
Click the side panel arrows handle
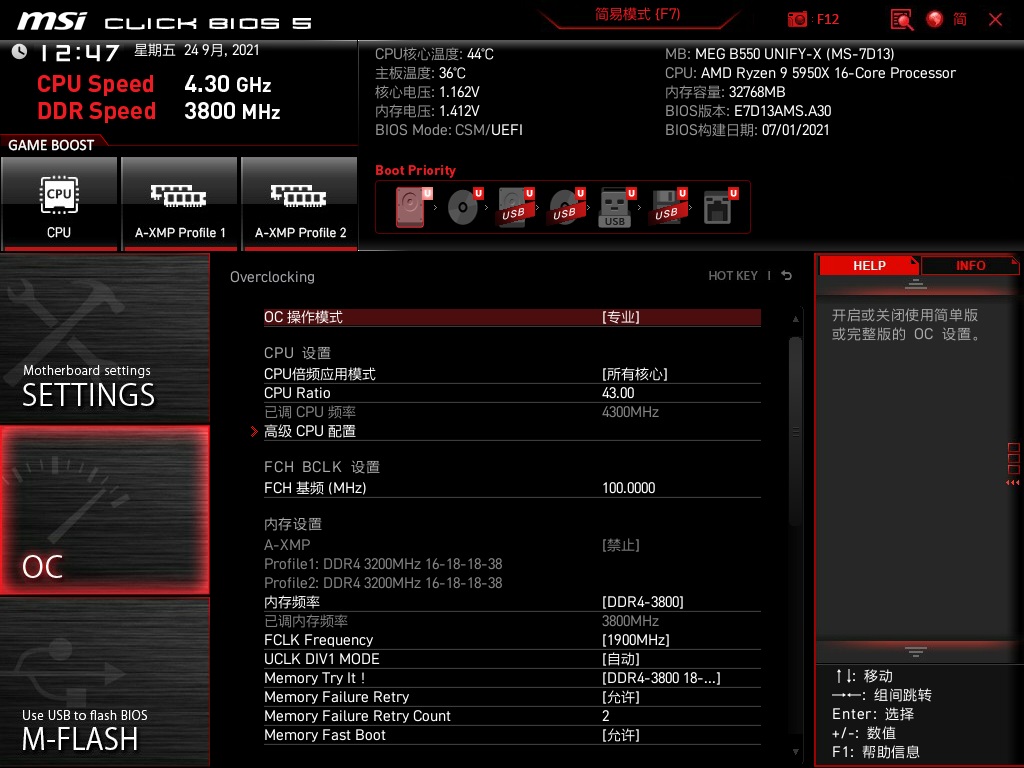[x=1013, y=464]
